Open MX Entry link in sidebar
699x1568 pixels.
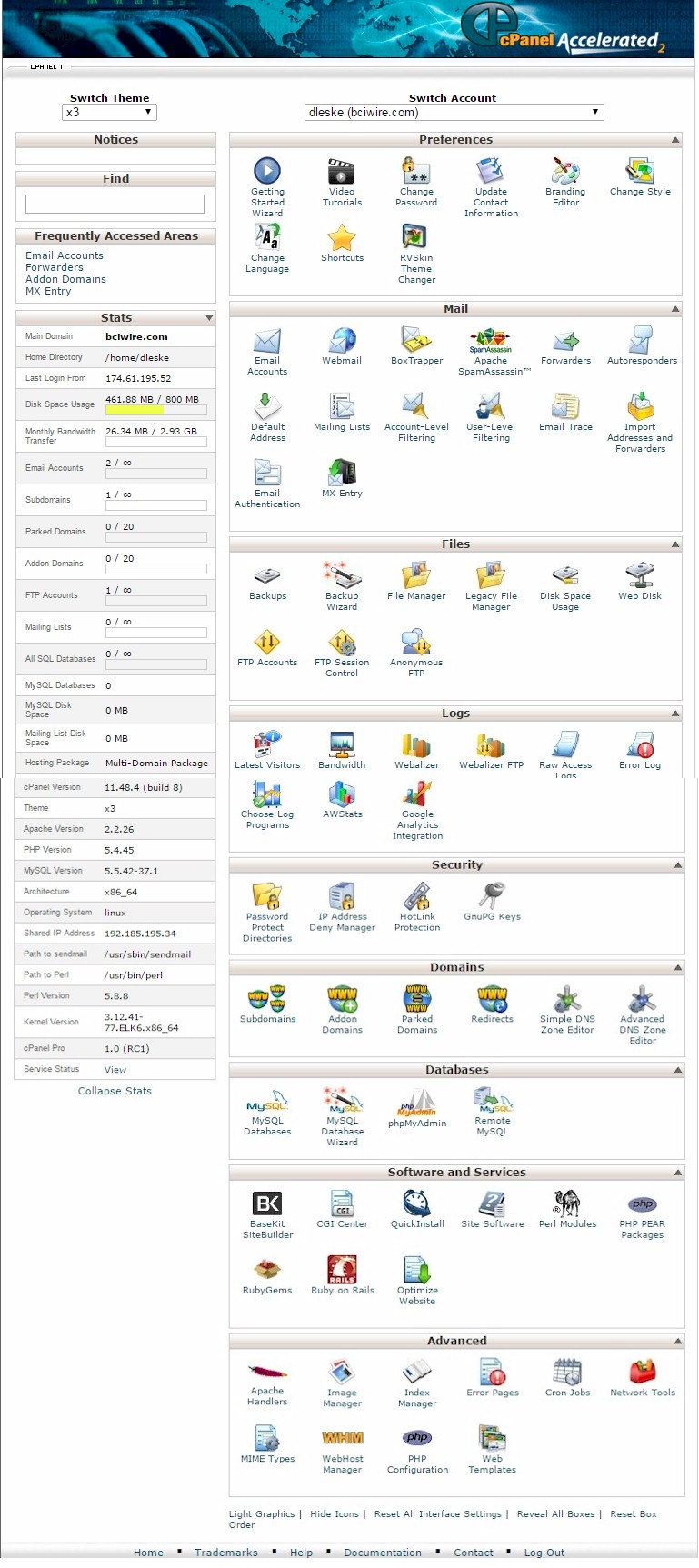[48, 291]
